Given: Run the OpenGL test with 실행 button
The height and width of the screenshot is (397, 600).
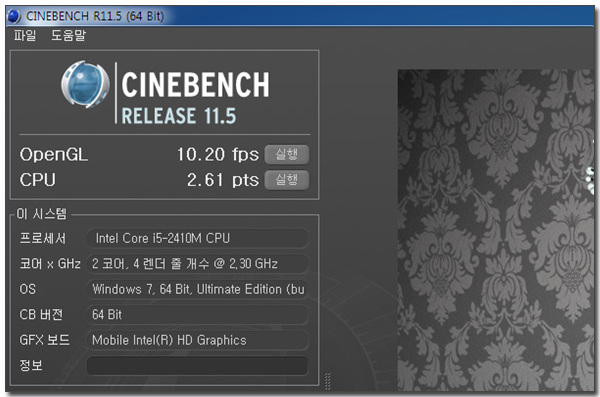Looking at the screenshot, I should click(287, 155).
